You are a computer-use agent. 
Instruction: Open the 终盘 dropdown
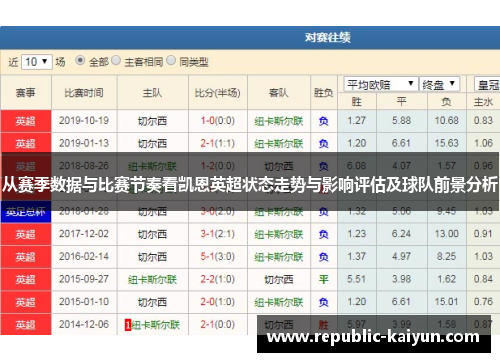tap(439, 84)
